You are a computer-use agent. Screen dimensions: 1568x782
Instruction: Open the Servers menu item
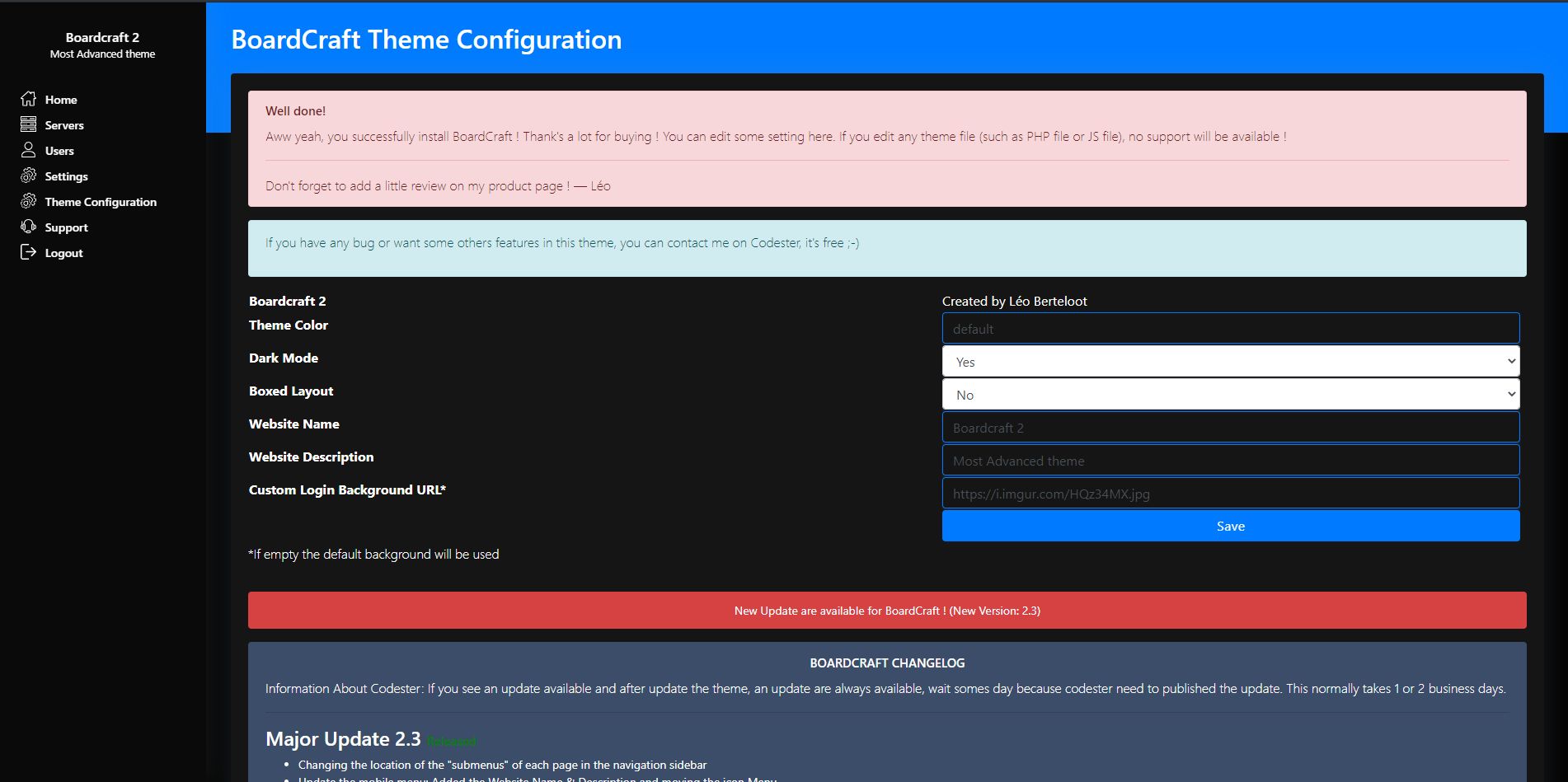(64, 125)
